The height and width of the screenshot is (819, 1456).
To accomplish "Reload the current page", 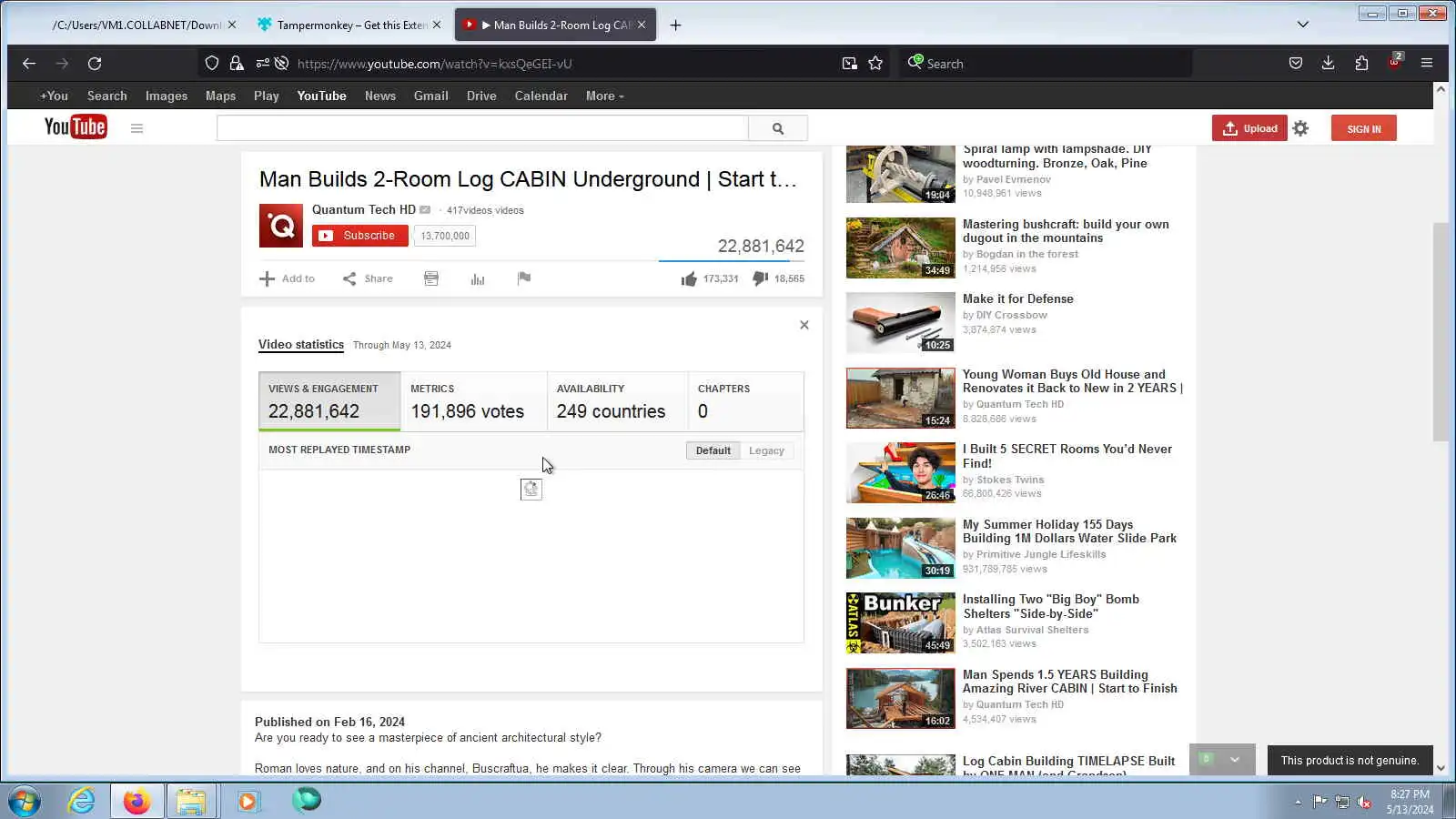I will pos(95,64).
